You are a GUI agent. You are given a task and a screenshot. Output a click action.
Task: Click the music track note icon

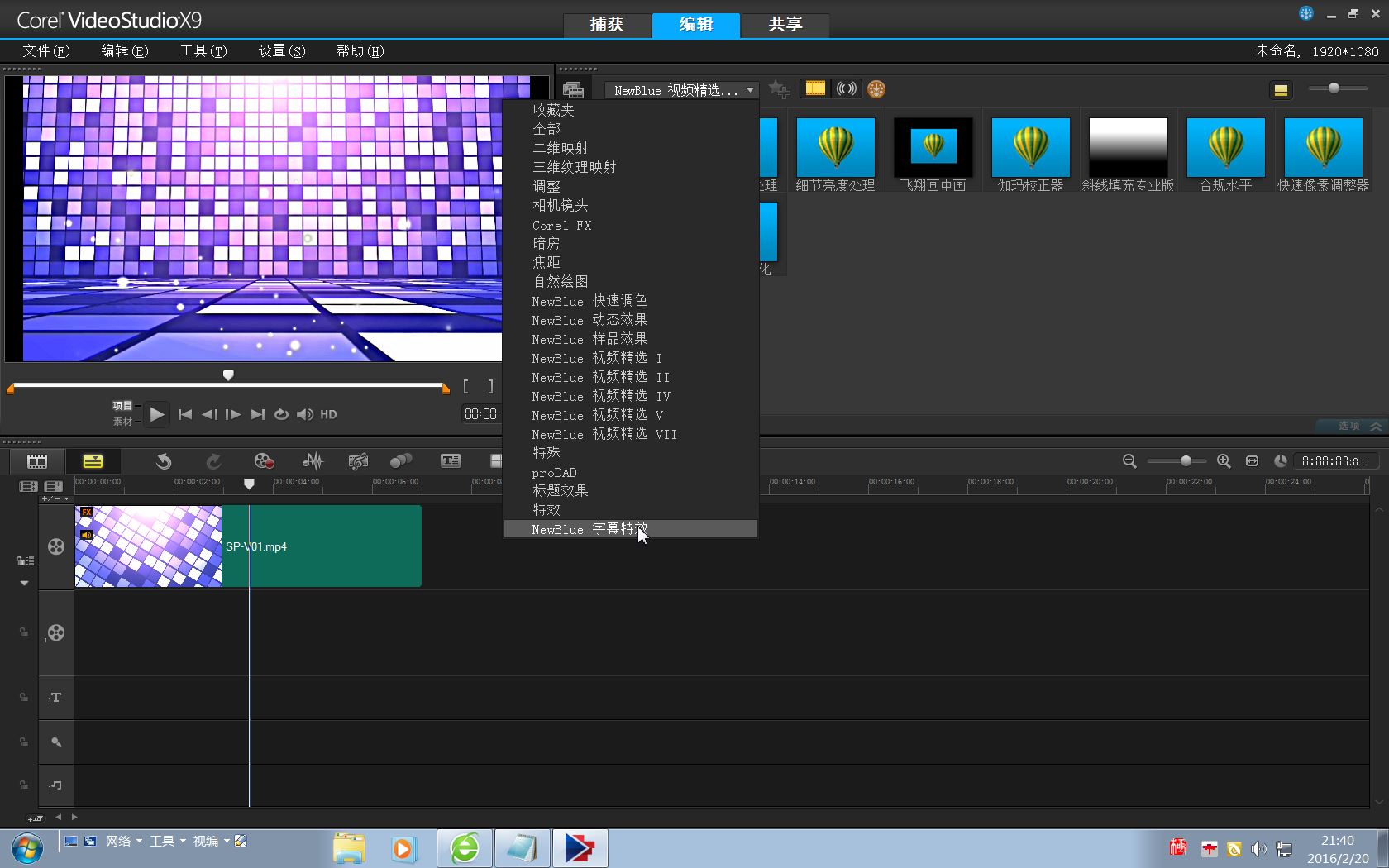(55, 785)
